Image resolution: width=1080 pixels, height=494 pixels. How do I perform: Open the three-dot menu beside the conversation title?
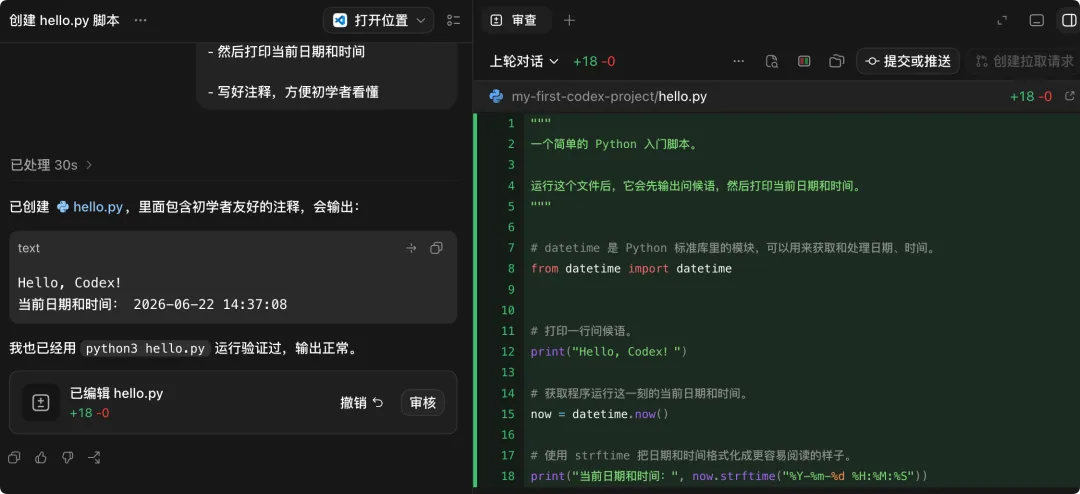coord(141,20)
